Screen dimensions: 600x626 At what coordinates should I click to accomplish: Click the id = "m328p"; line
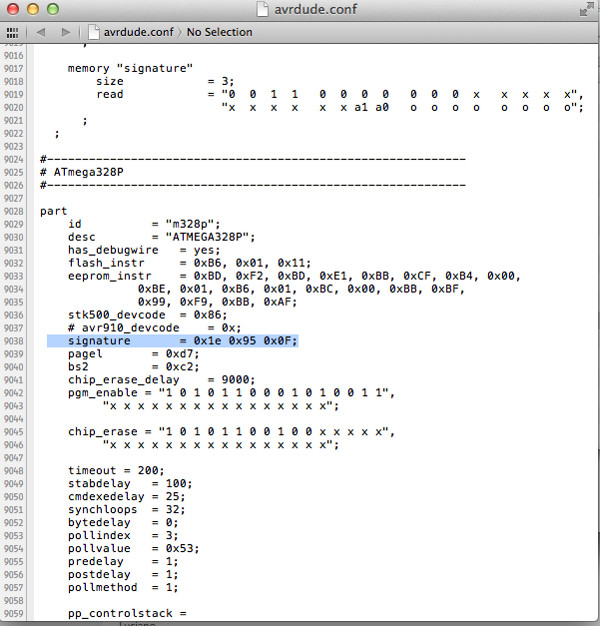click(144, 224)
